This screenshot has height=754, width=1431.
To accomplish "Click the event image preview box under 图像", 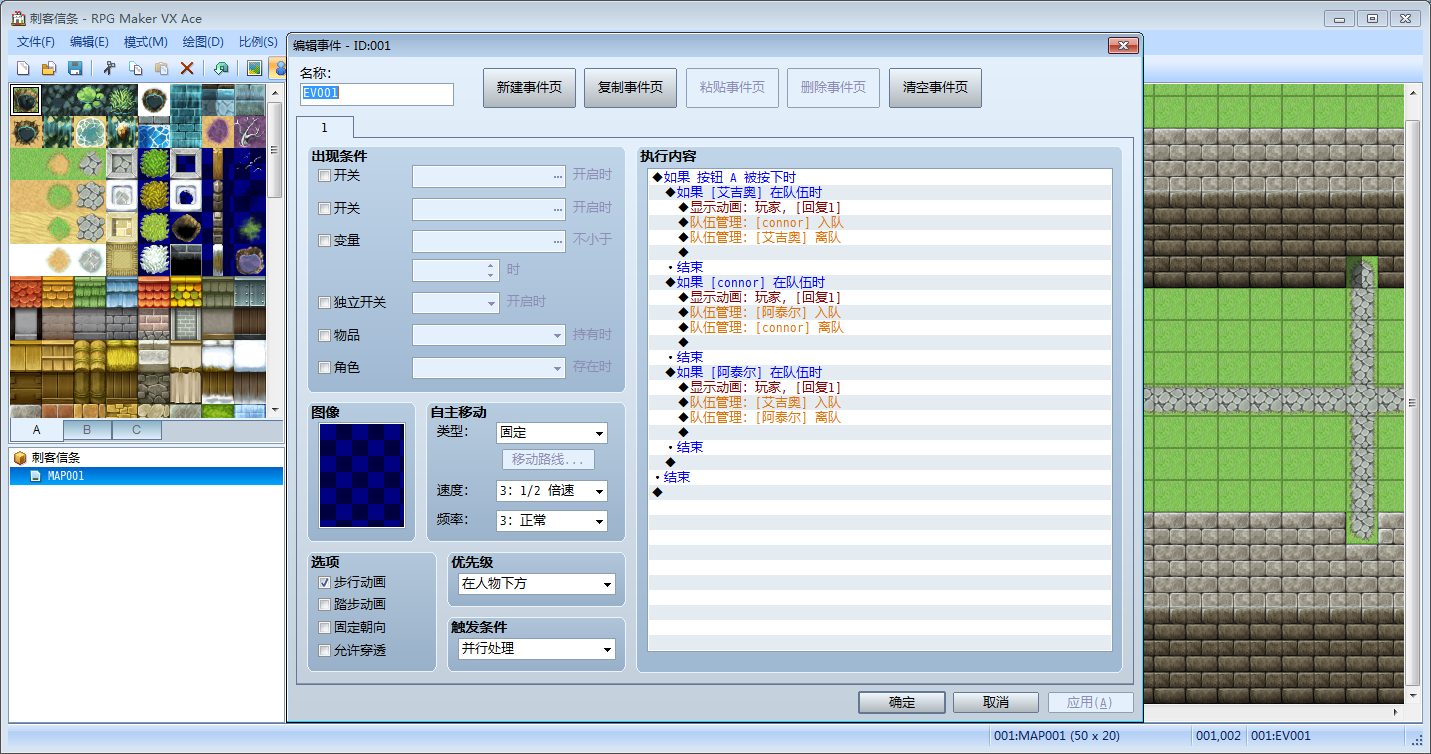I will click(362, 475).
